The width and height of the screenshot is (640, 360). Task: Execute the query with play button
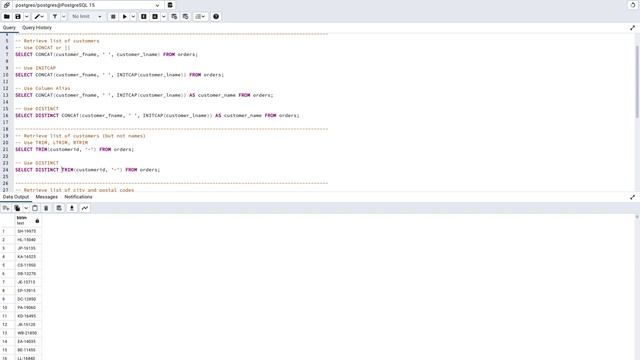pos(124,17)
